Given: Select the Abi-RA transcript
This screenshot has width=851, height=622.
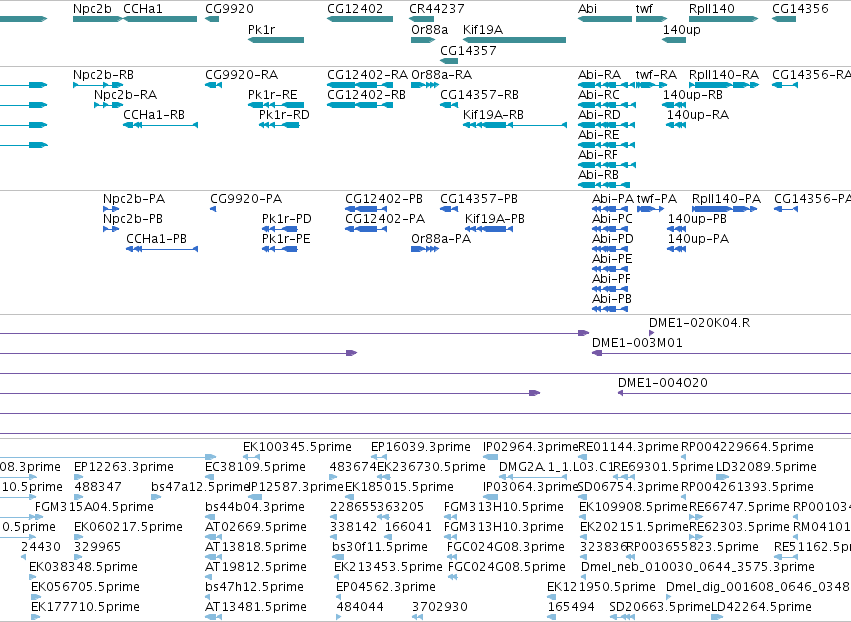Looking at the screenshot, I should pyautogui.click(x=606, y=85).
